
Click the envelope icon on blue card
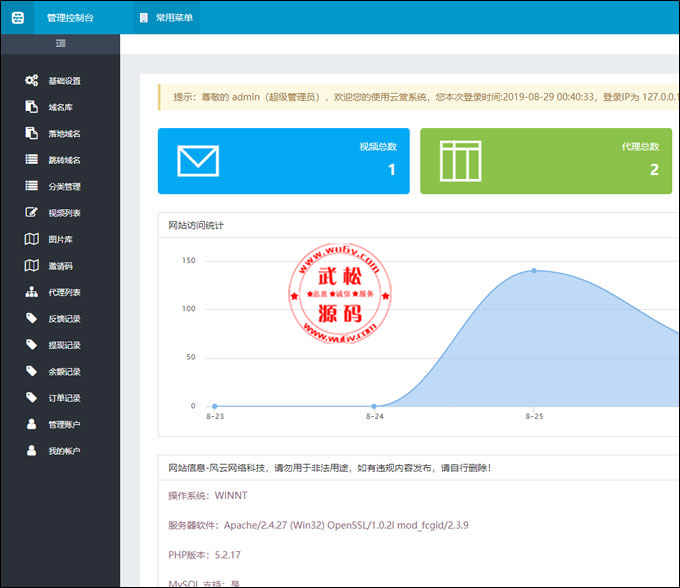click(198, 161)
